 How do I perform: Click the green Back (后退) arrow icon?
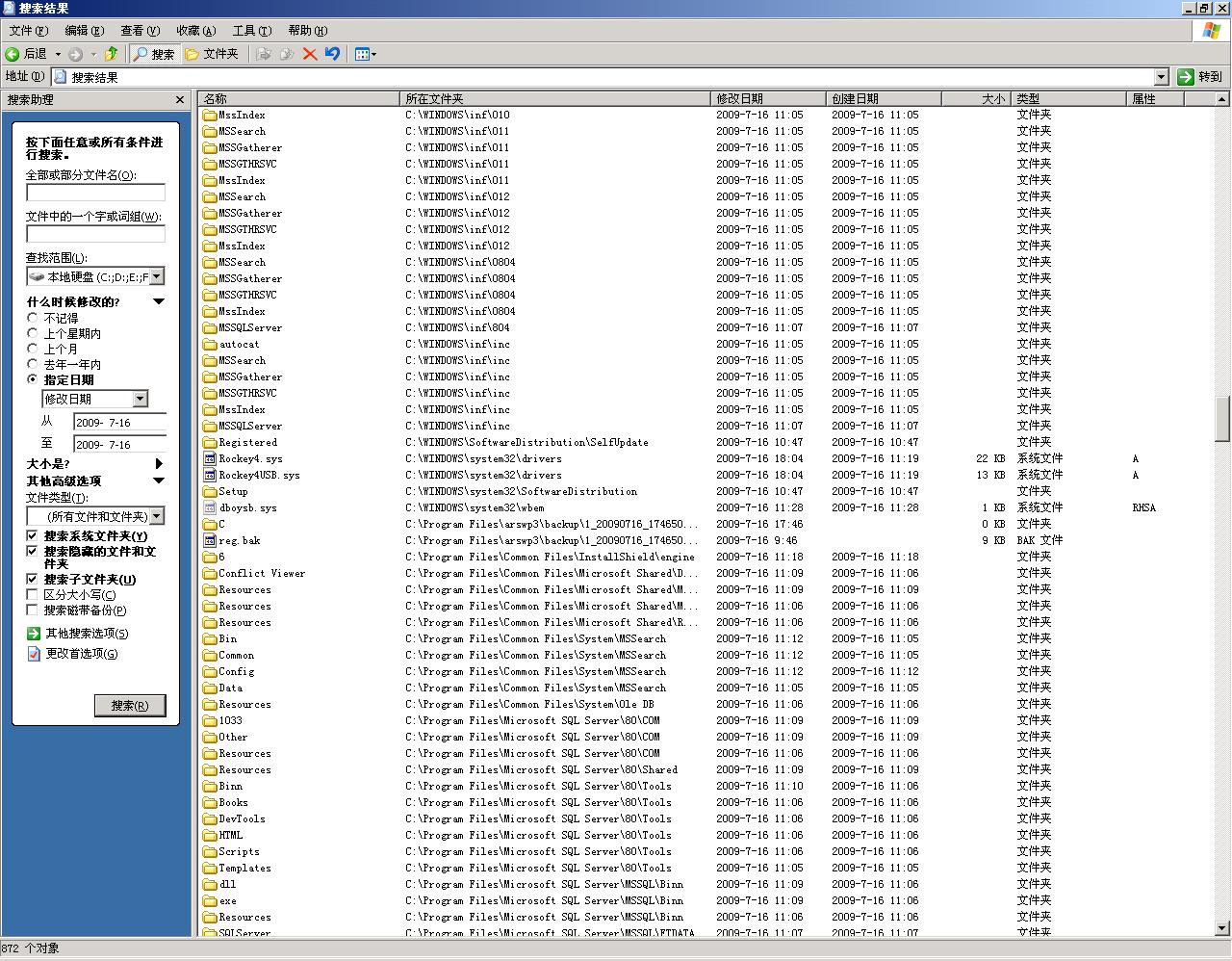[13, 54]
